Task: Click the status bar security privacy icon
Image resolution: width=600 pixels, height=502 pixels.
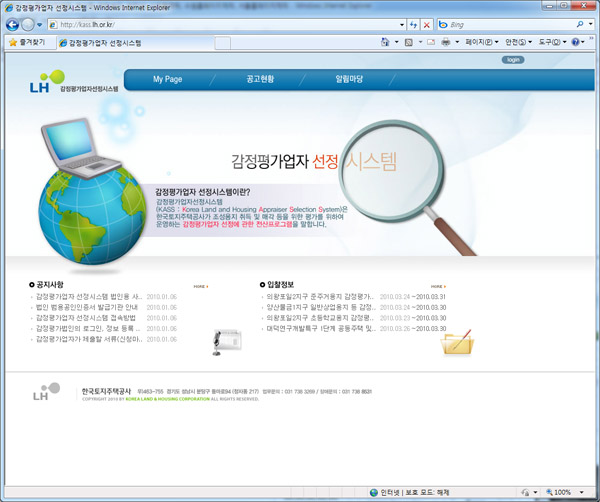Action: [526, 492]
